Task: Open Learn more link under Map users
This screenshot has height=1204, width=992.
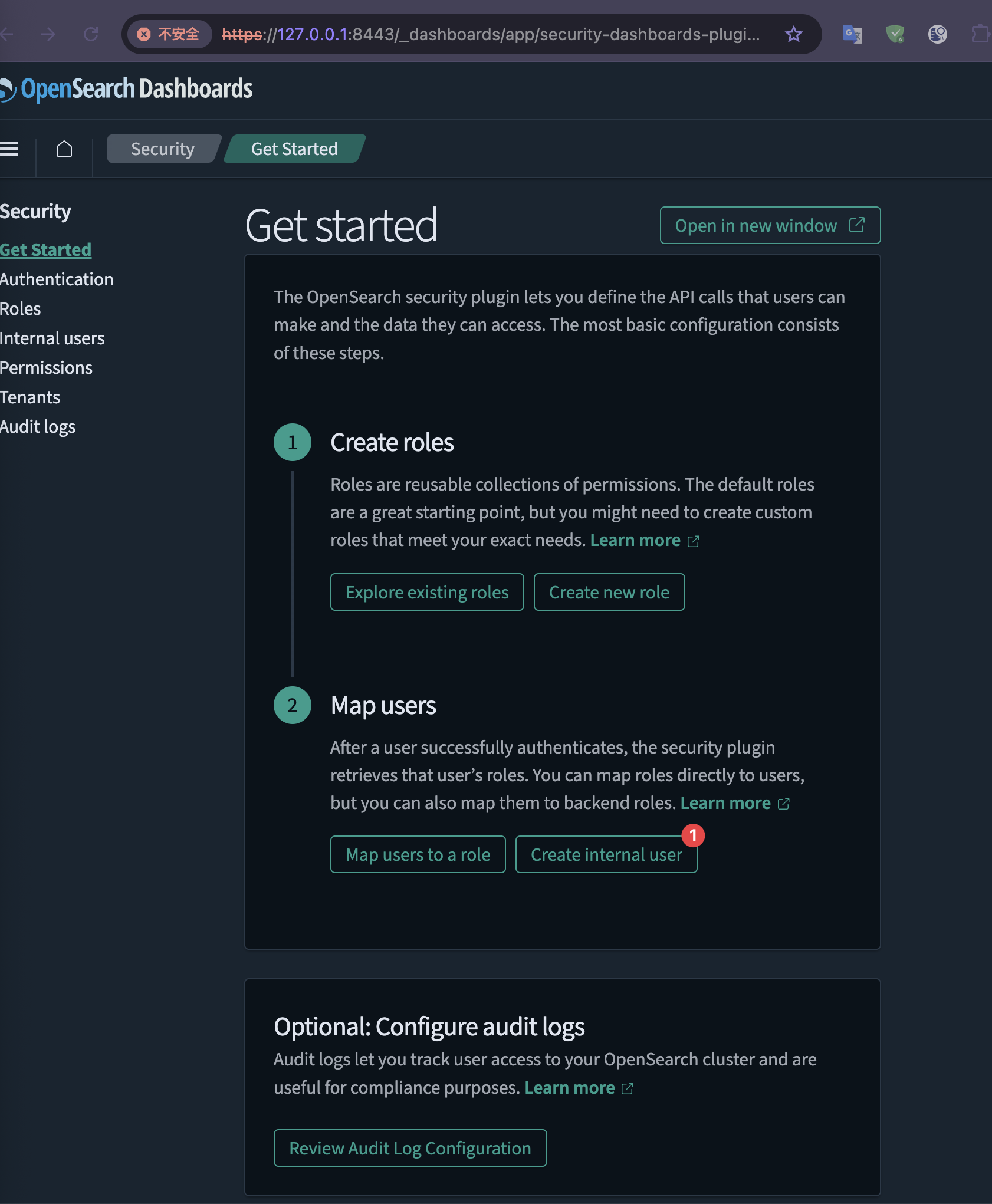Action: coord(734,803)
